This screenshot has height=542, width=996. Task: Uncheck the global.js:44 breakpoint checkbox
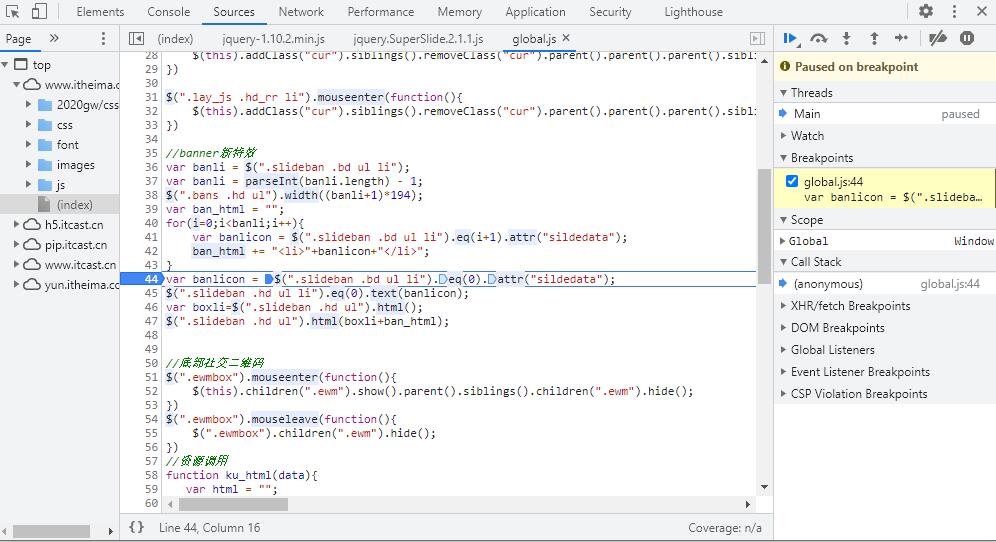click(x=791, y=181)
